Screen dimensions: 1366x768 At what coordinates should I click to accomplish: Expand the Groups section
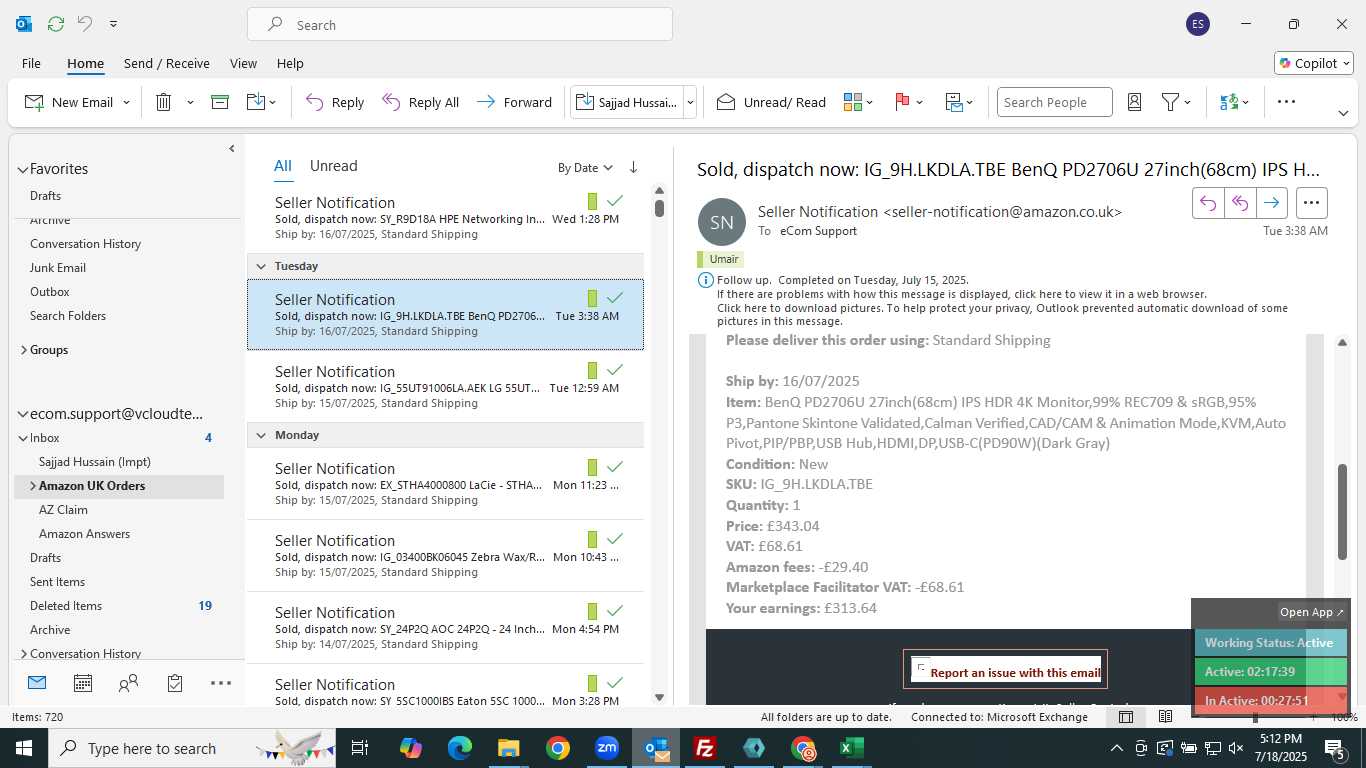coord(24,350)
